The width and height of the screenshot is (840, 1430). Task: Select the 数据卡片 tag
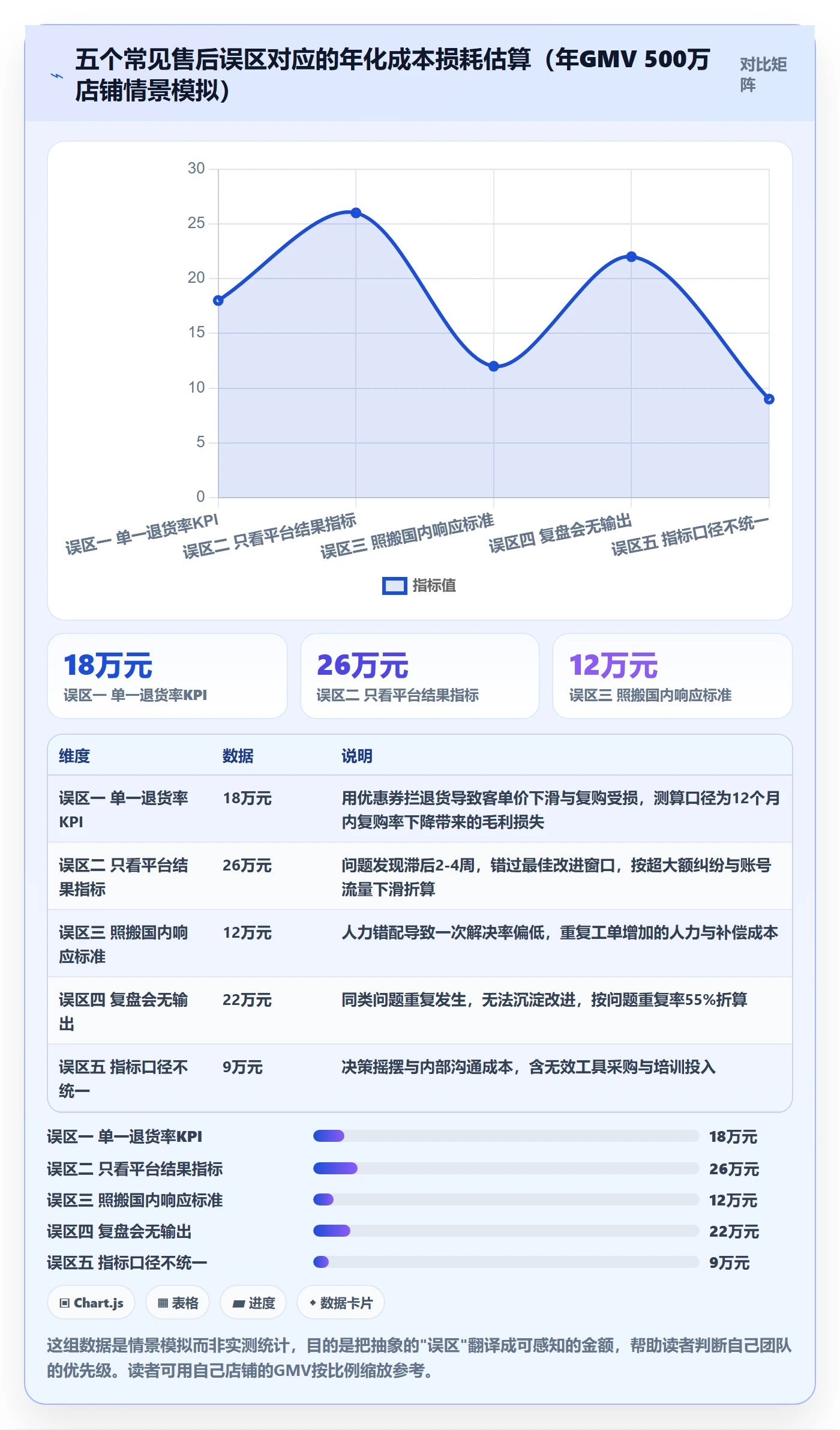[341, 1303]
